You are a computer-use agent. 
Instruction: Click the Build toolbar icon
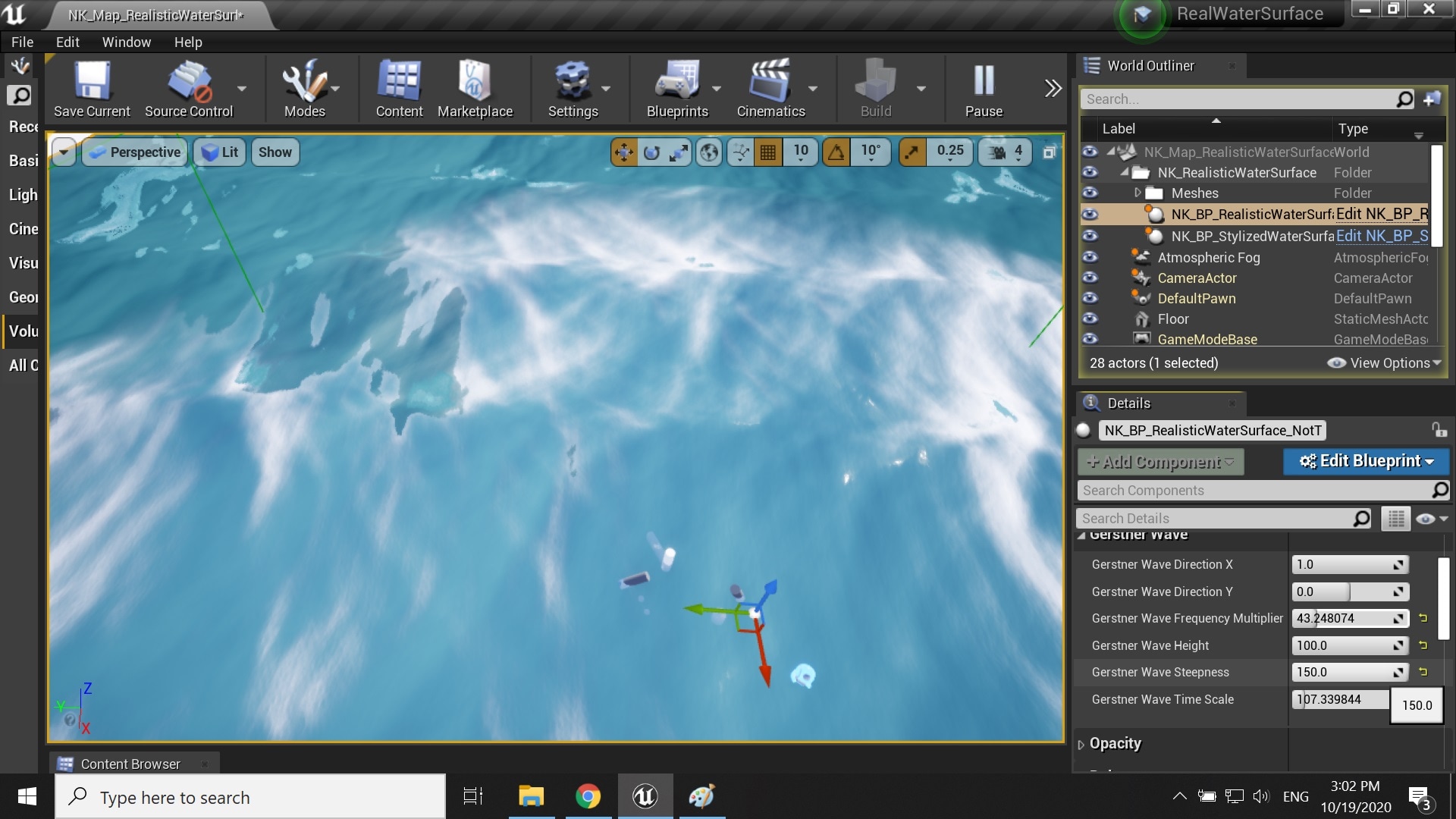click(x=876, y=89)
